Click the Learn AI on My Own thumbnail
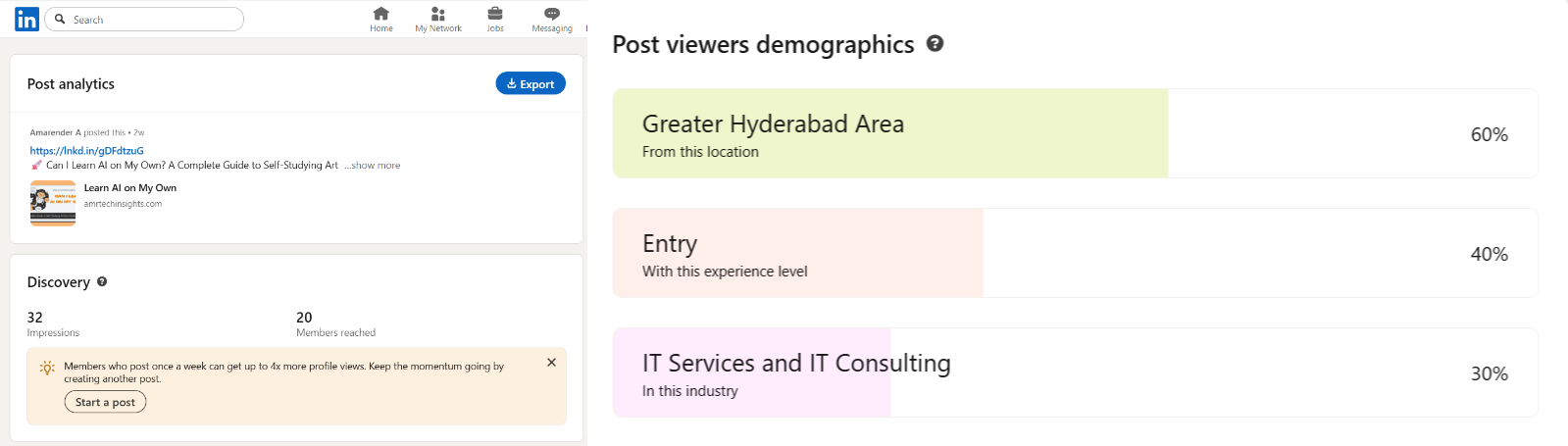 (53, 203)
